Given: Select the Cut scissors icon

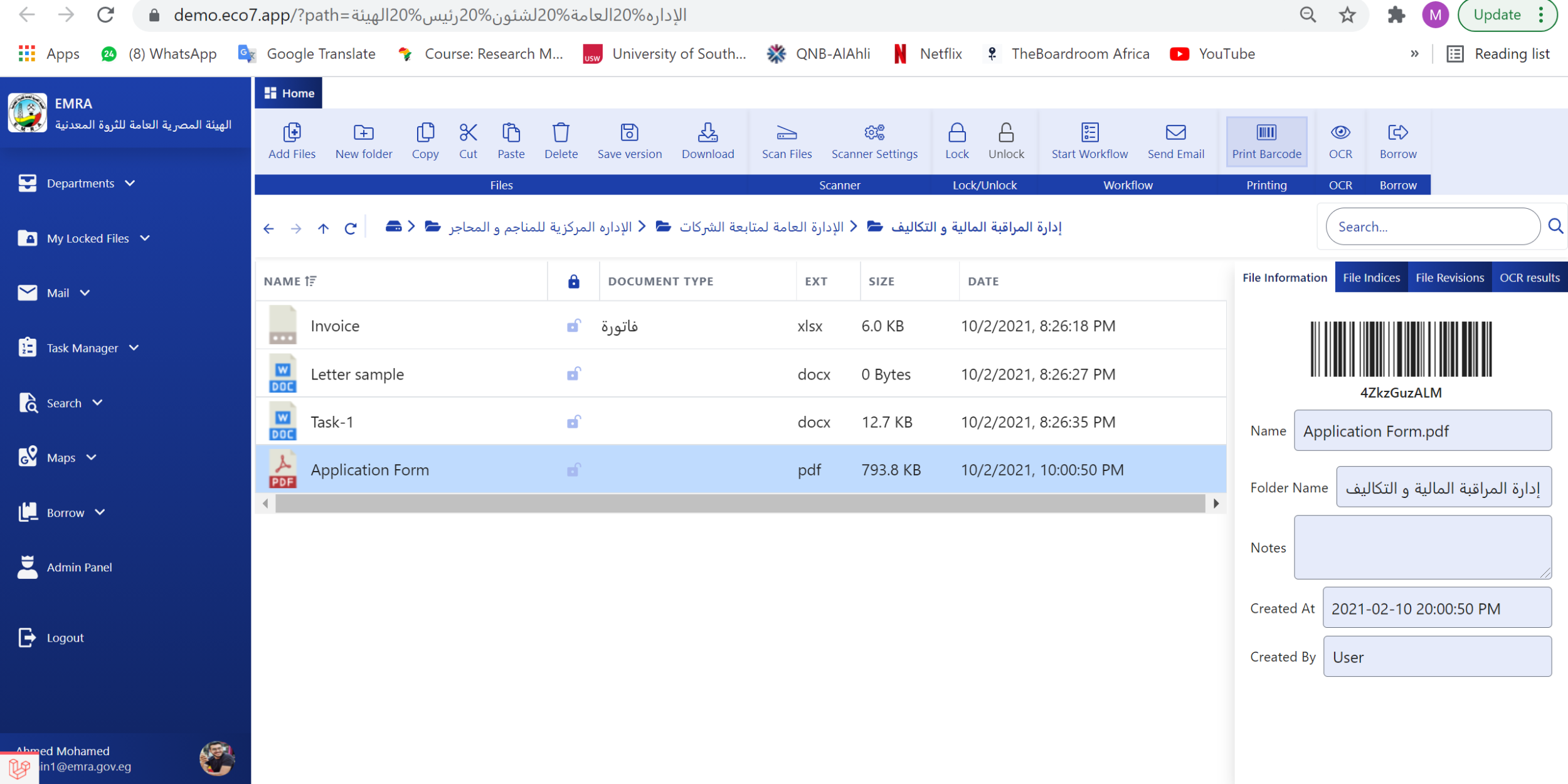Looking at the screenshot, I should [468, 132].
